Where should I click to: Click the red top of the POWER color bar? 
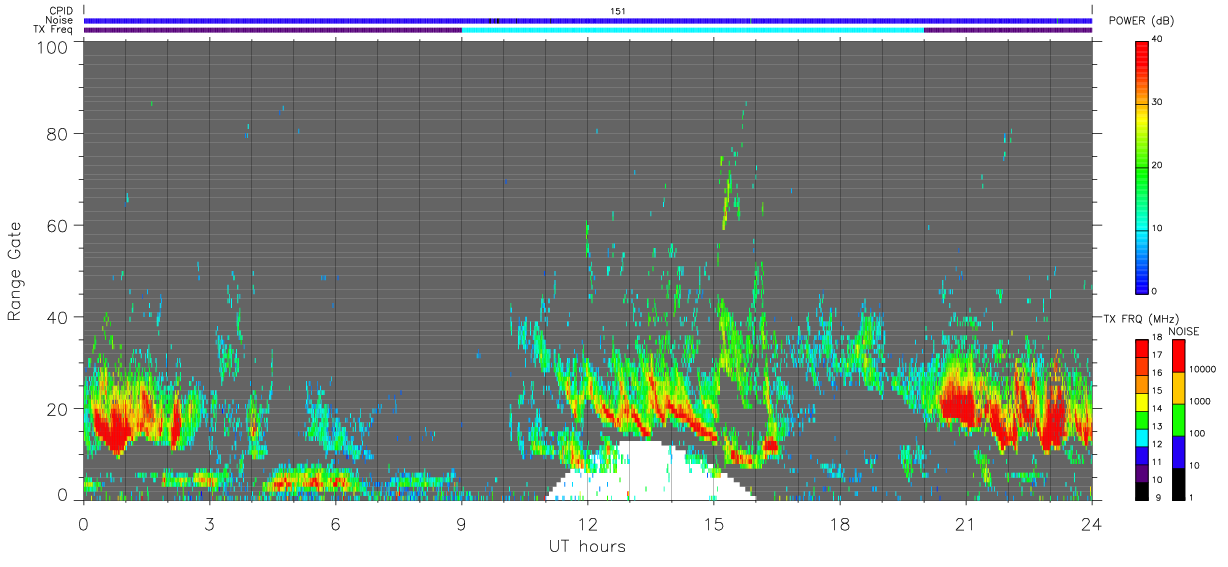[x=1142, y=55]
